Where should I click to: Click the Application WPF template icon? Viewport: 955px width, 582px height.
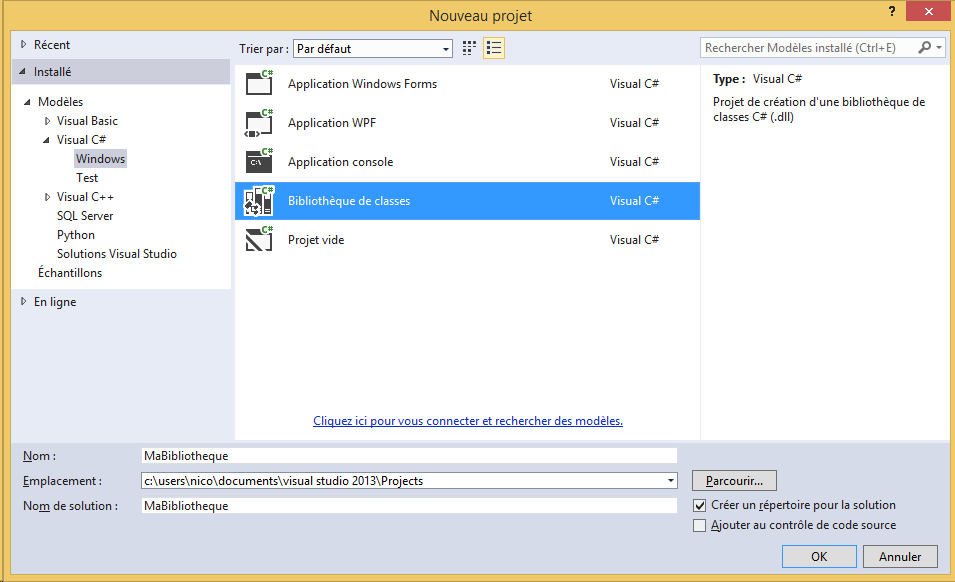[259, 122]
